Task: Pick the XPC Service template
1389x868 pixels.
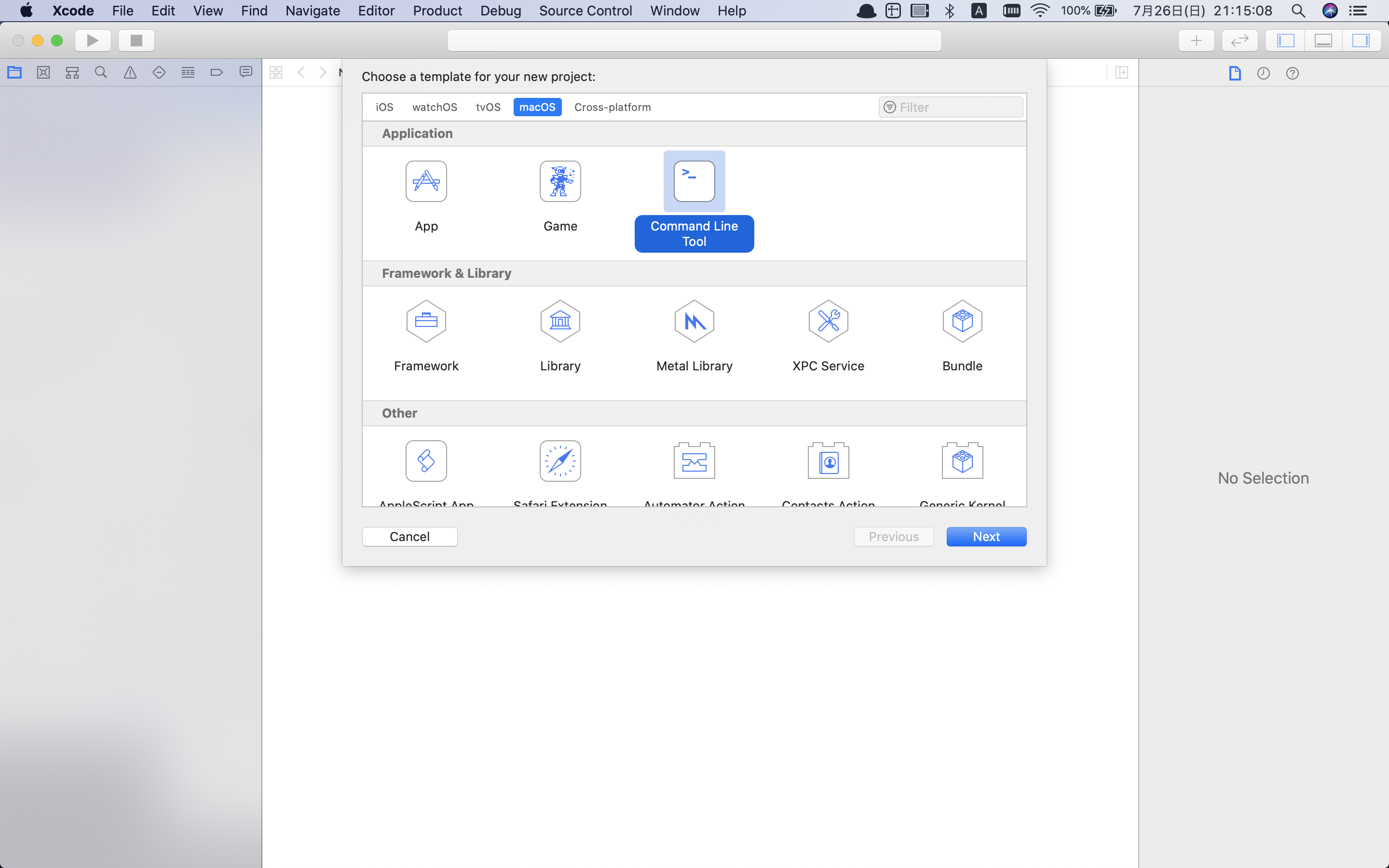Action: tap(828, 337)
